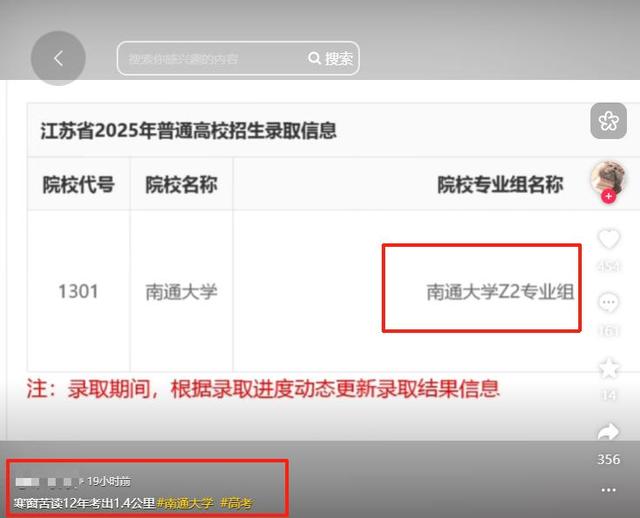The height and width of the screenshot is (518, 640).
Task: Click the 356 share count
Action: click(609, 459)
